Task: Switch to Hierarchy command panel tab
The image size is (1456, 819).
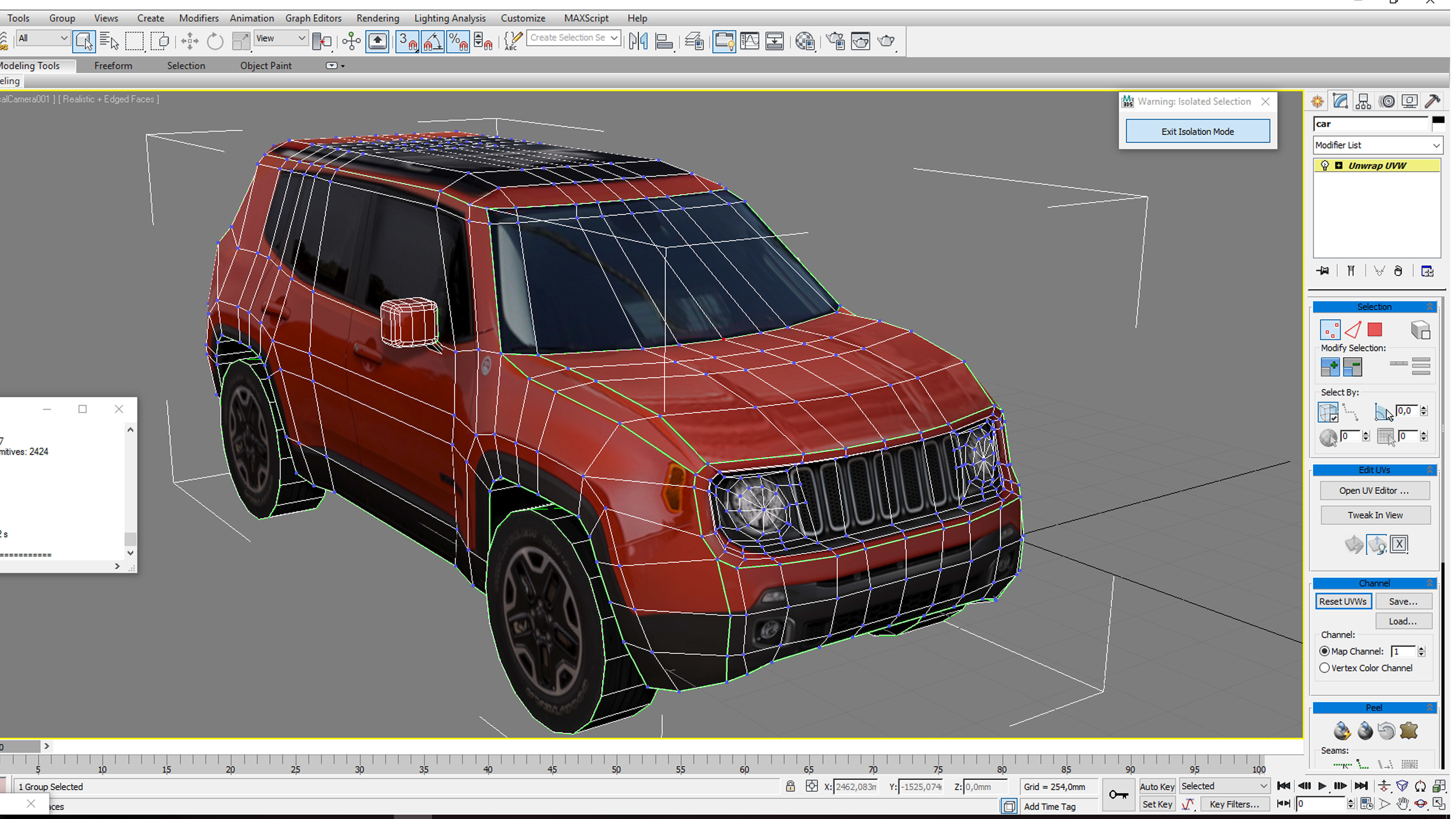Action: pos(1363,102)
